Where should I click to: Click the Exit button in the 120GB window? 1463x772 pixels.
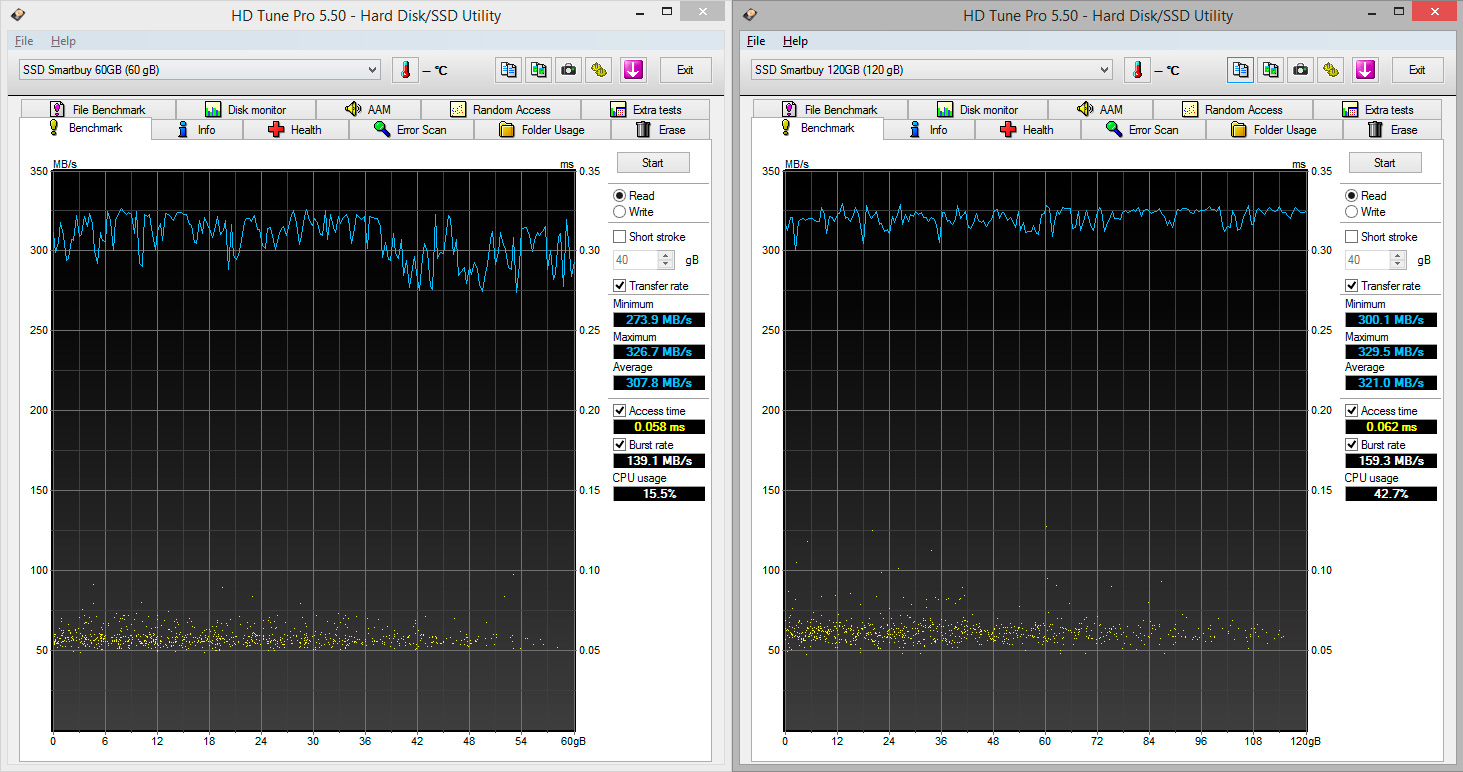[1417, 70]
